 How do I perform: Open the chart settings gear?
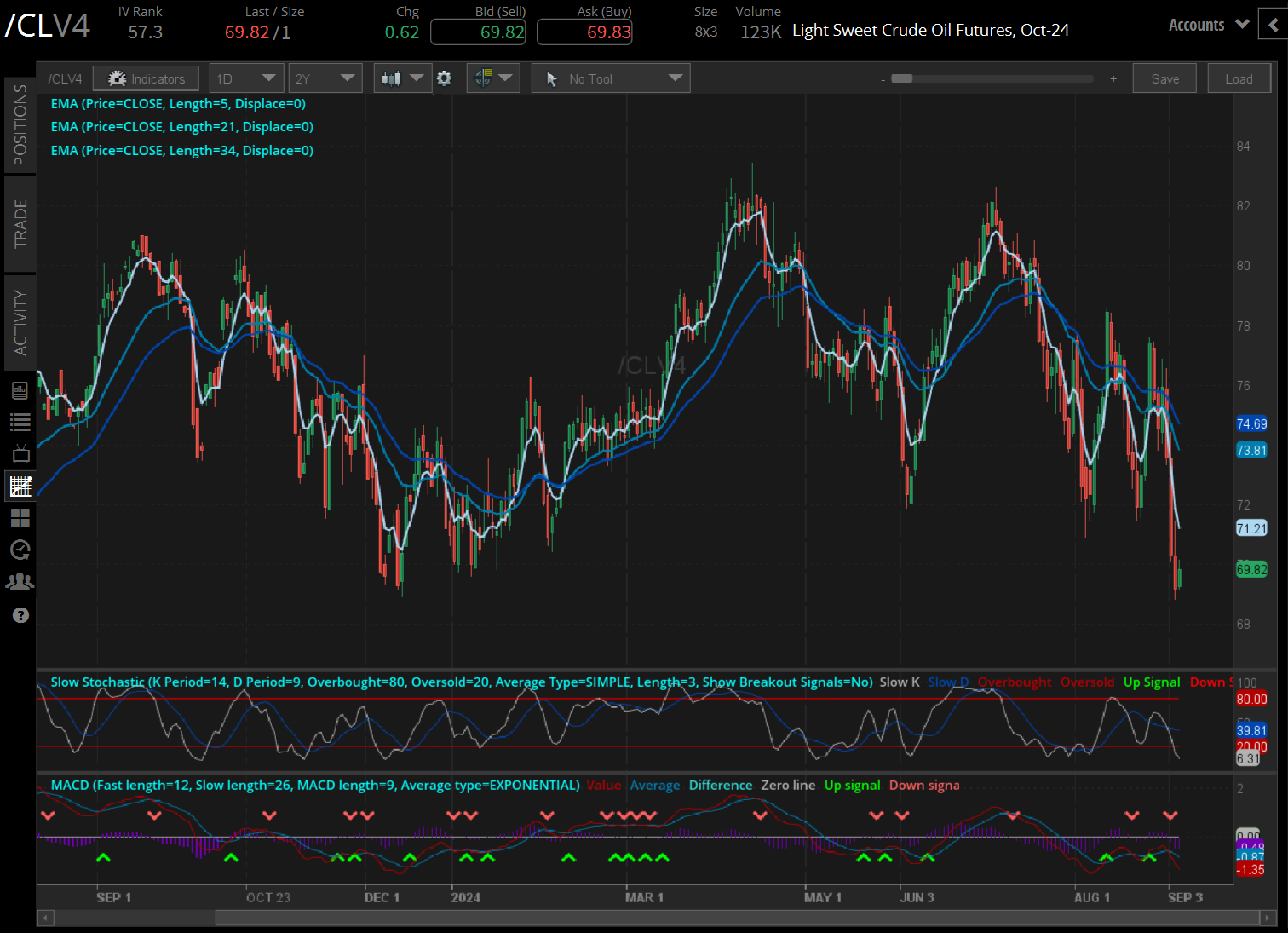pos(444,78)
